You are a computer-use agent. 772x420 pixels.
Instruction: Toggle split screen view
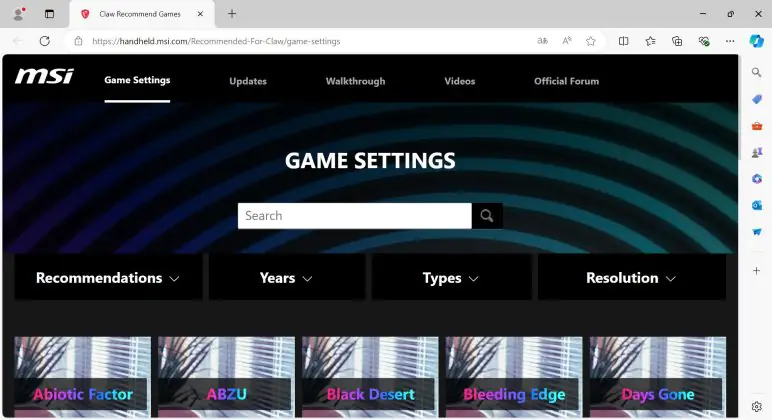pos(623,41)
